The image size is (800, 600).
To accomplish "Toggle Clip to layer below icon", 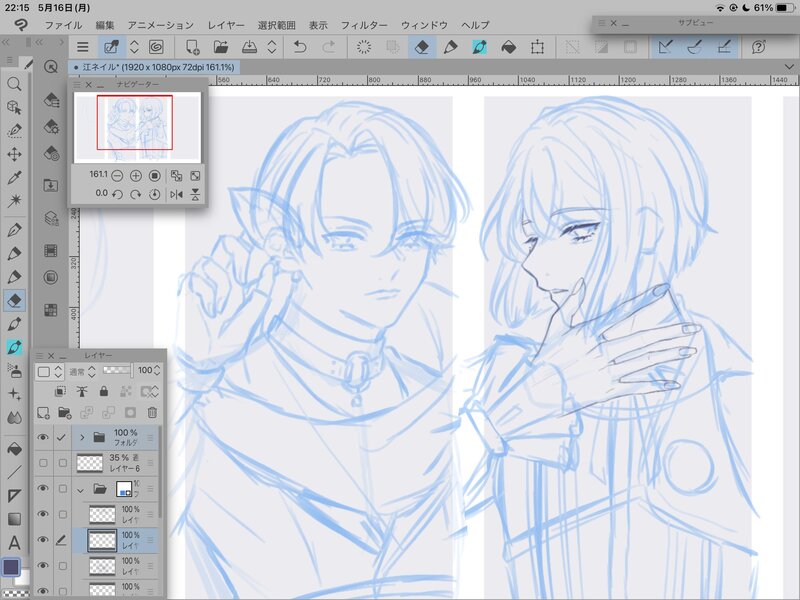I will [60, 391].
